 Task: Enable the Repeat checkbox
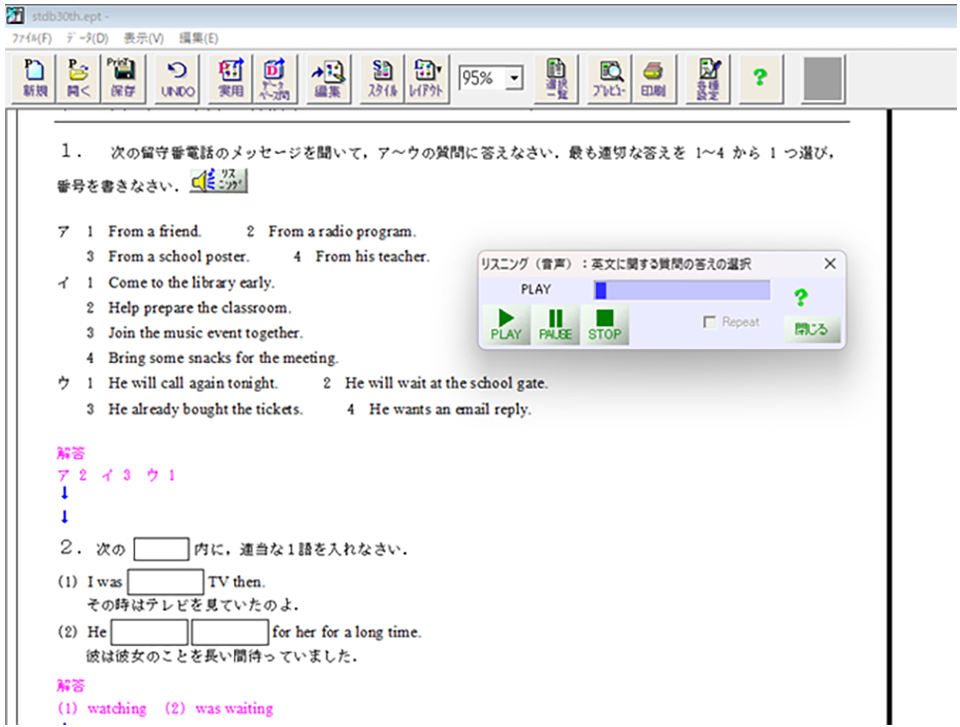710,322
